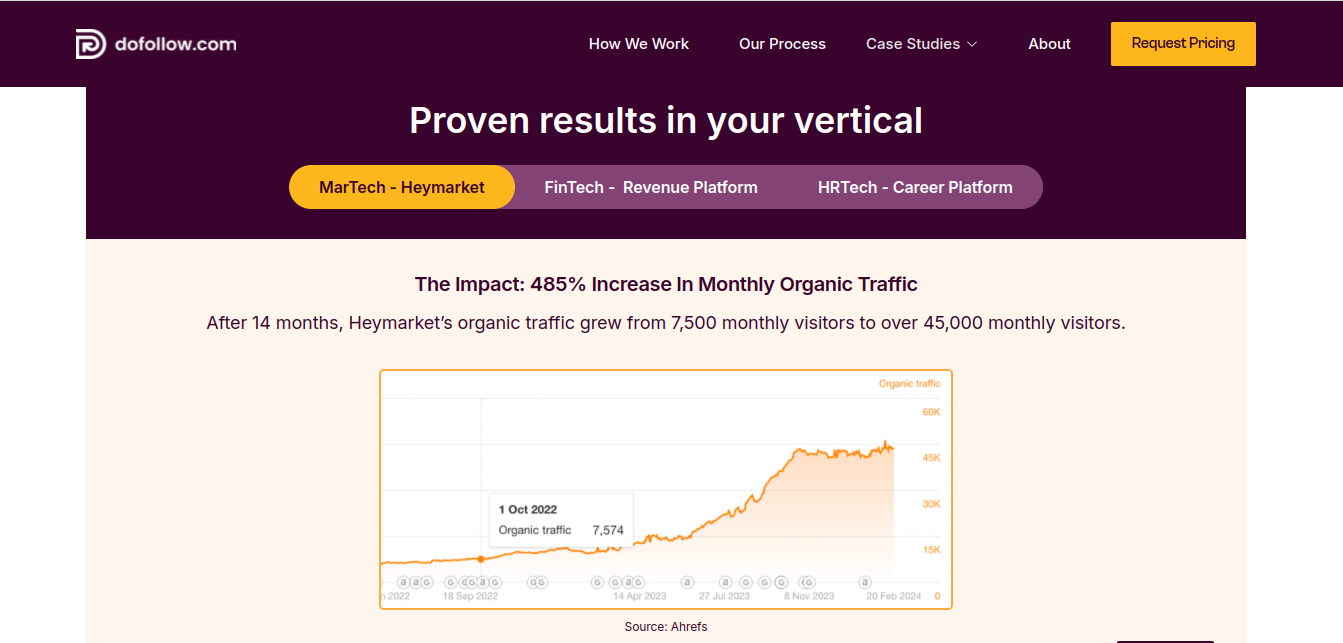Click the 30K axis label on chart

click(x=931, y=504)
